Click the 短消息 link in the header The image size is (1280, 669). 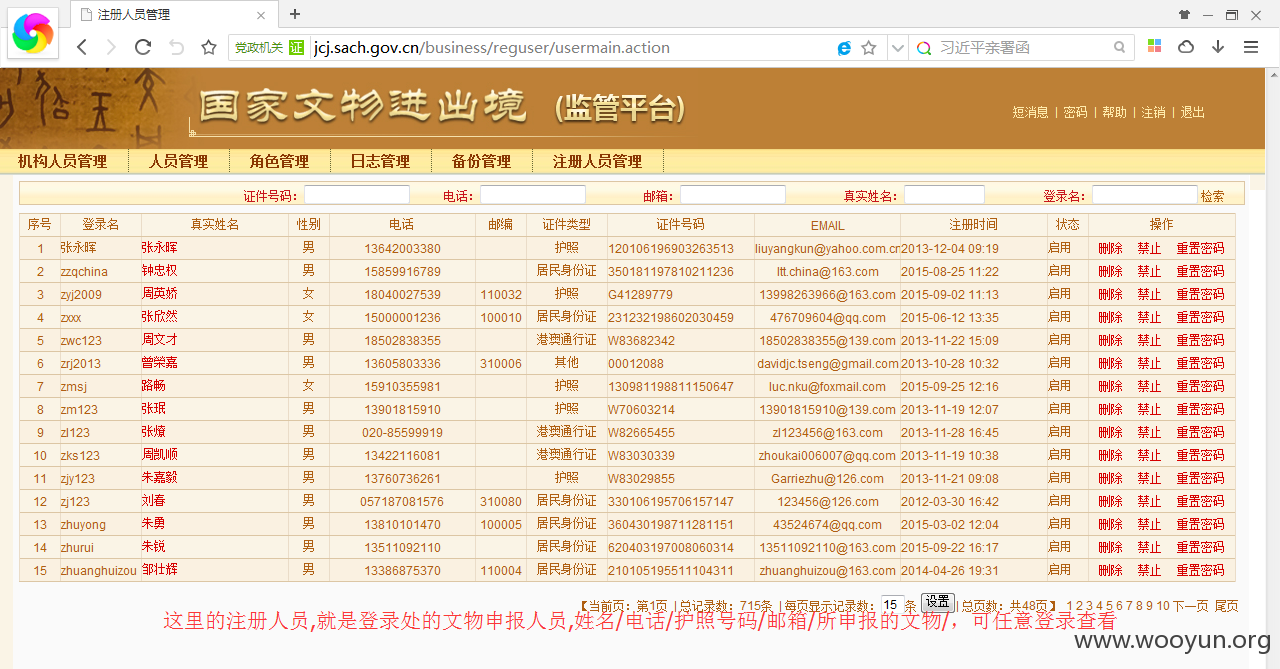point(1030,112)
